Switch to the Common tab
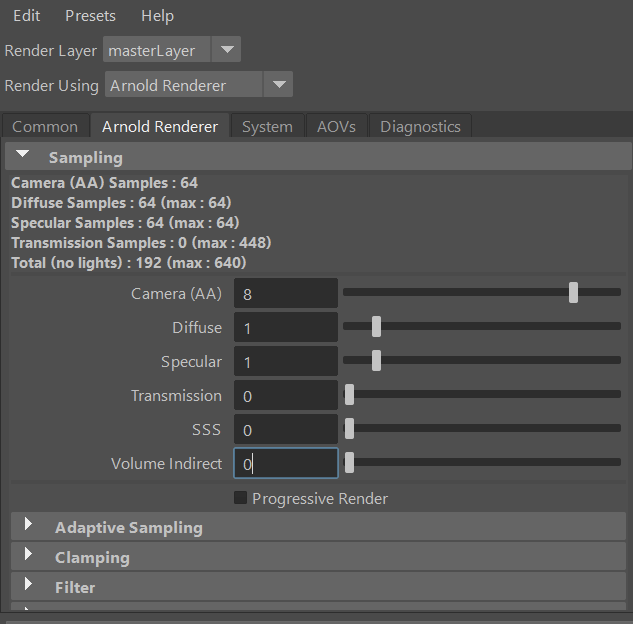The width and height of the screenshot is (633, 624). click(x=45, y=127)
